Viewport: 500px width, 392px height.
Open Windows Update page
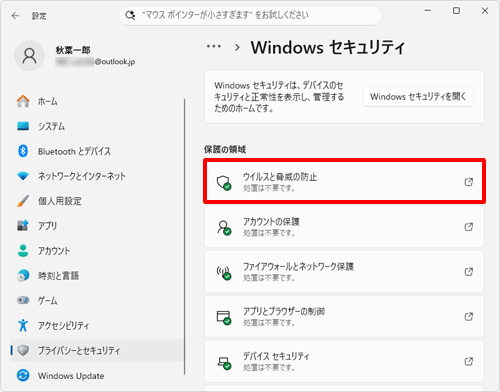pos(97,376)
